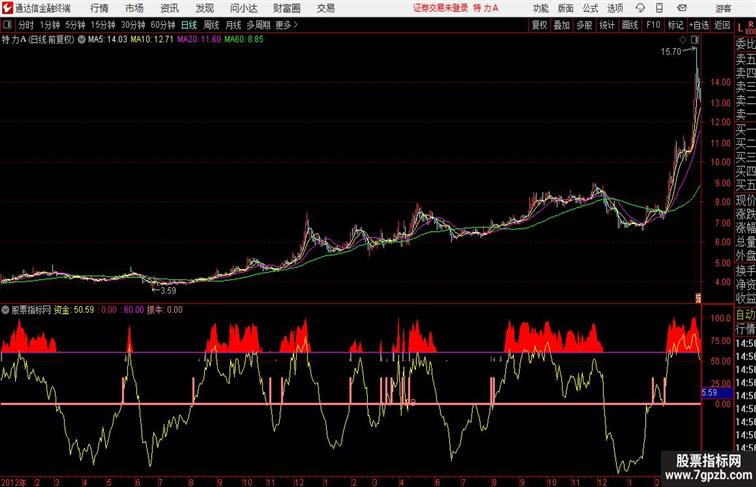756x487 pixels.
Task: Expand the 更多 period options
Action: (286, 25)
